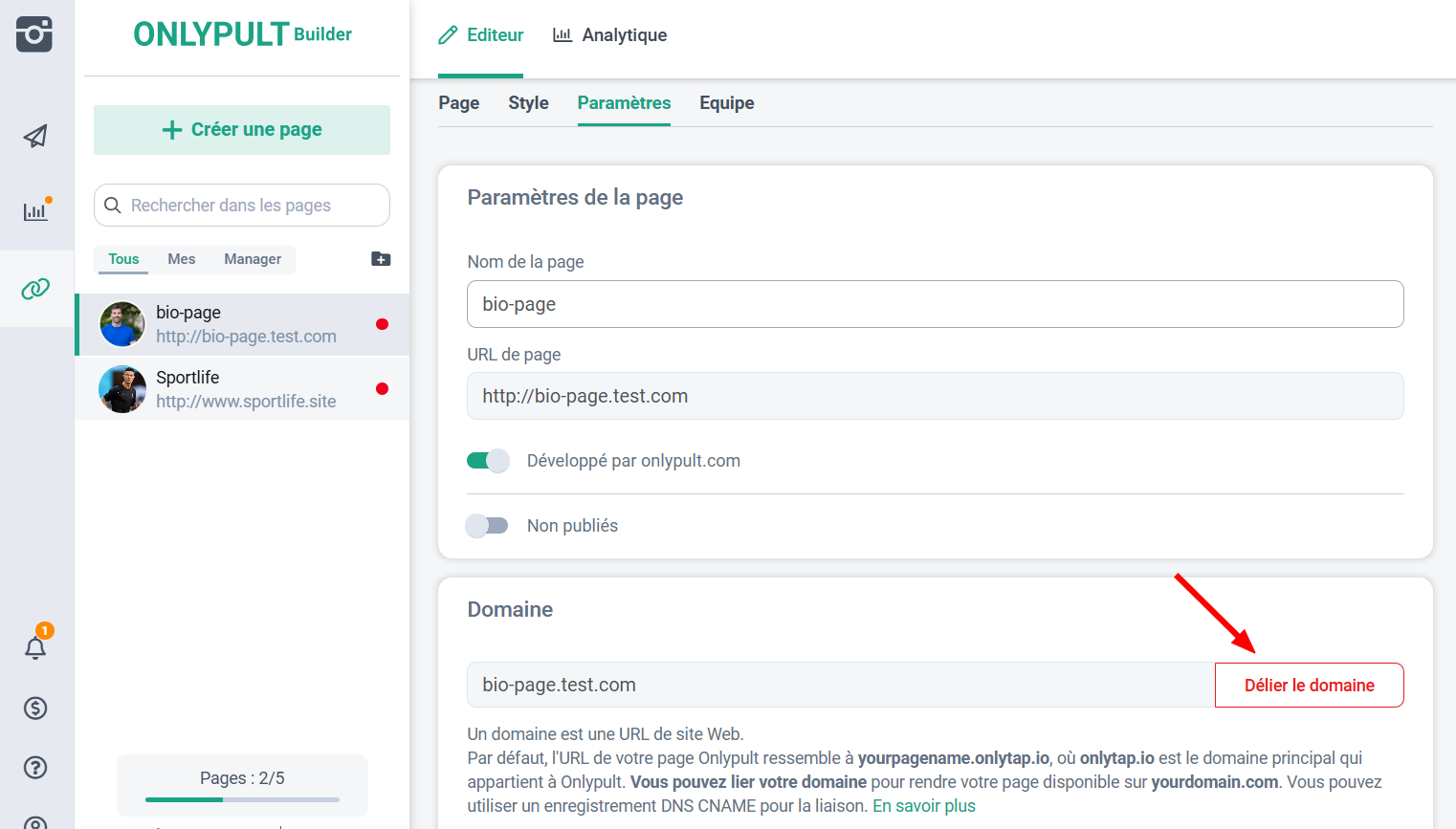The height and width of the screenshot is (829, 1456).
Task: Open the paper plane publishing icon
Action: click(x=35, y=136)
